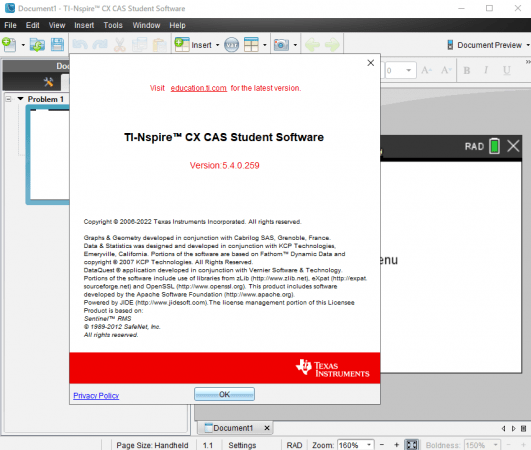Click the zoom out minus button
The image size is (531, 450).
pyautogui.click(x=382, y=445)
